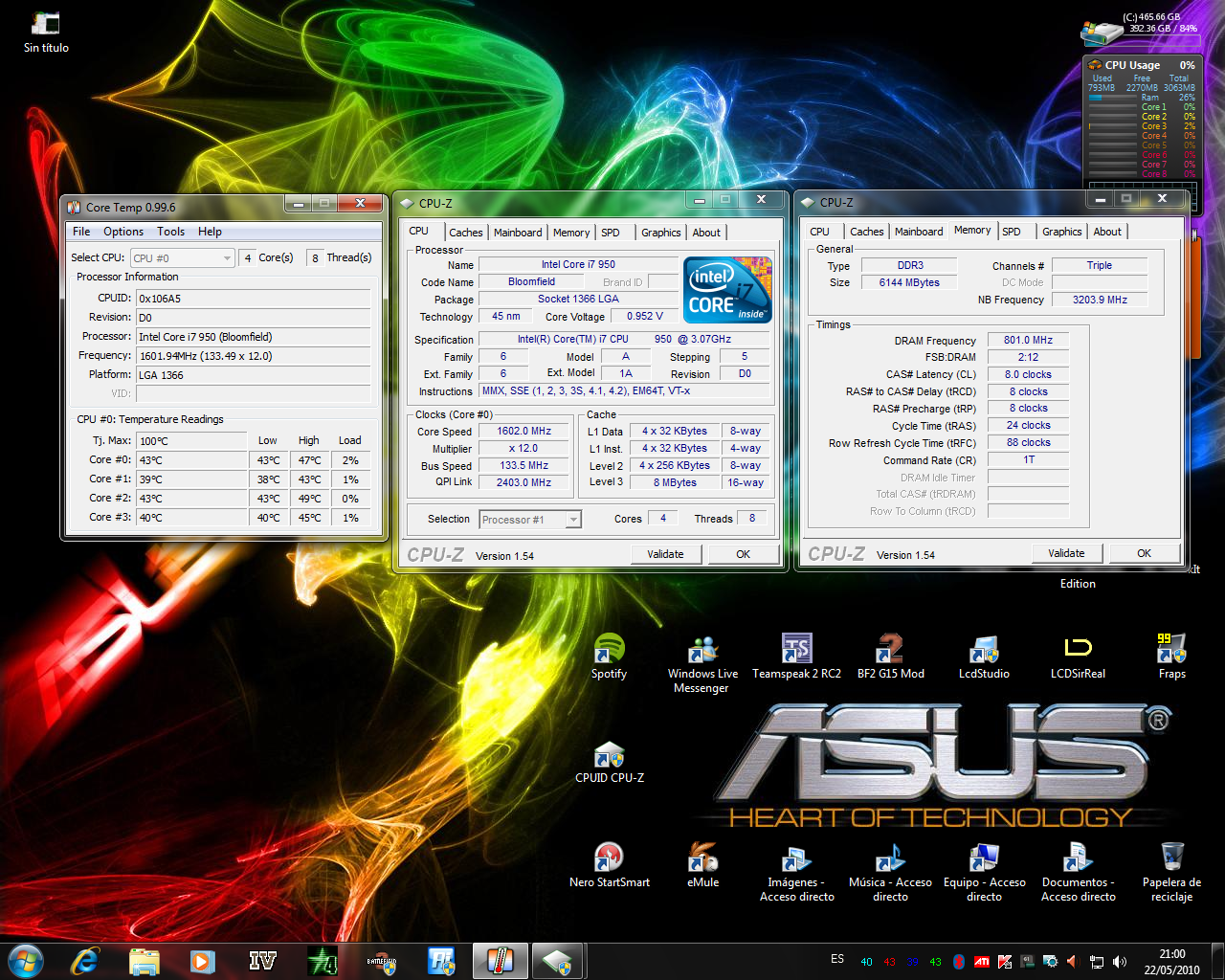Click the Windows Start orb

click(x=25, y=960)
